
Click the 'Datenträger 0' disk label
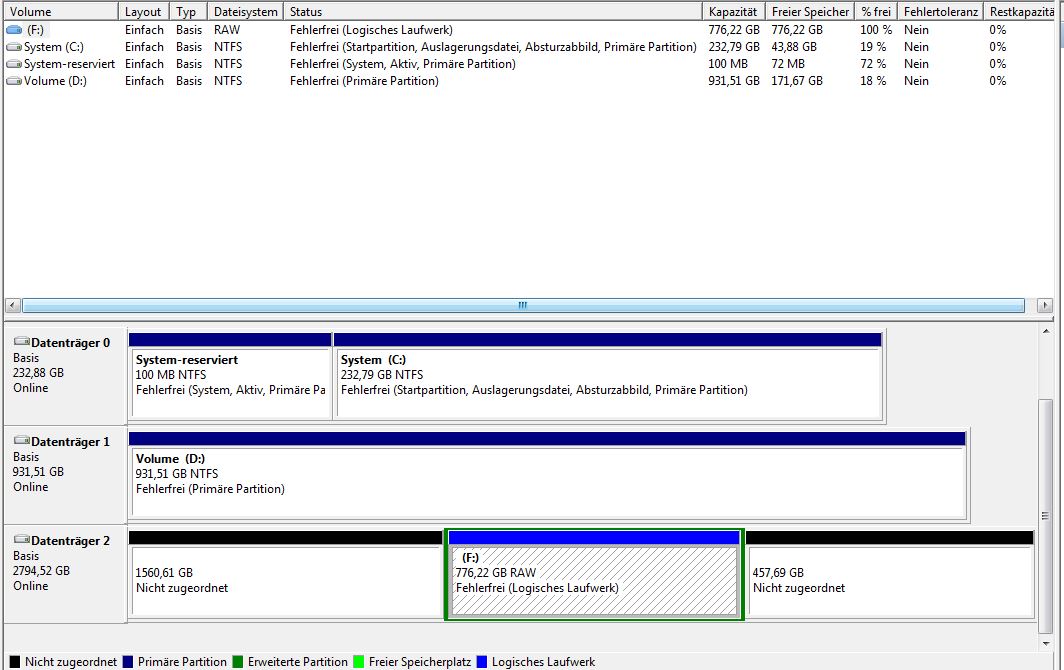[71, 343]
